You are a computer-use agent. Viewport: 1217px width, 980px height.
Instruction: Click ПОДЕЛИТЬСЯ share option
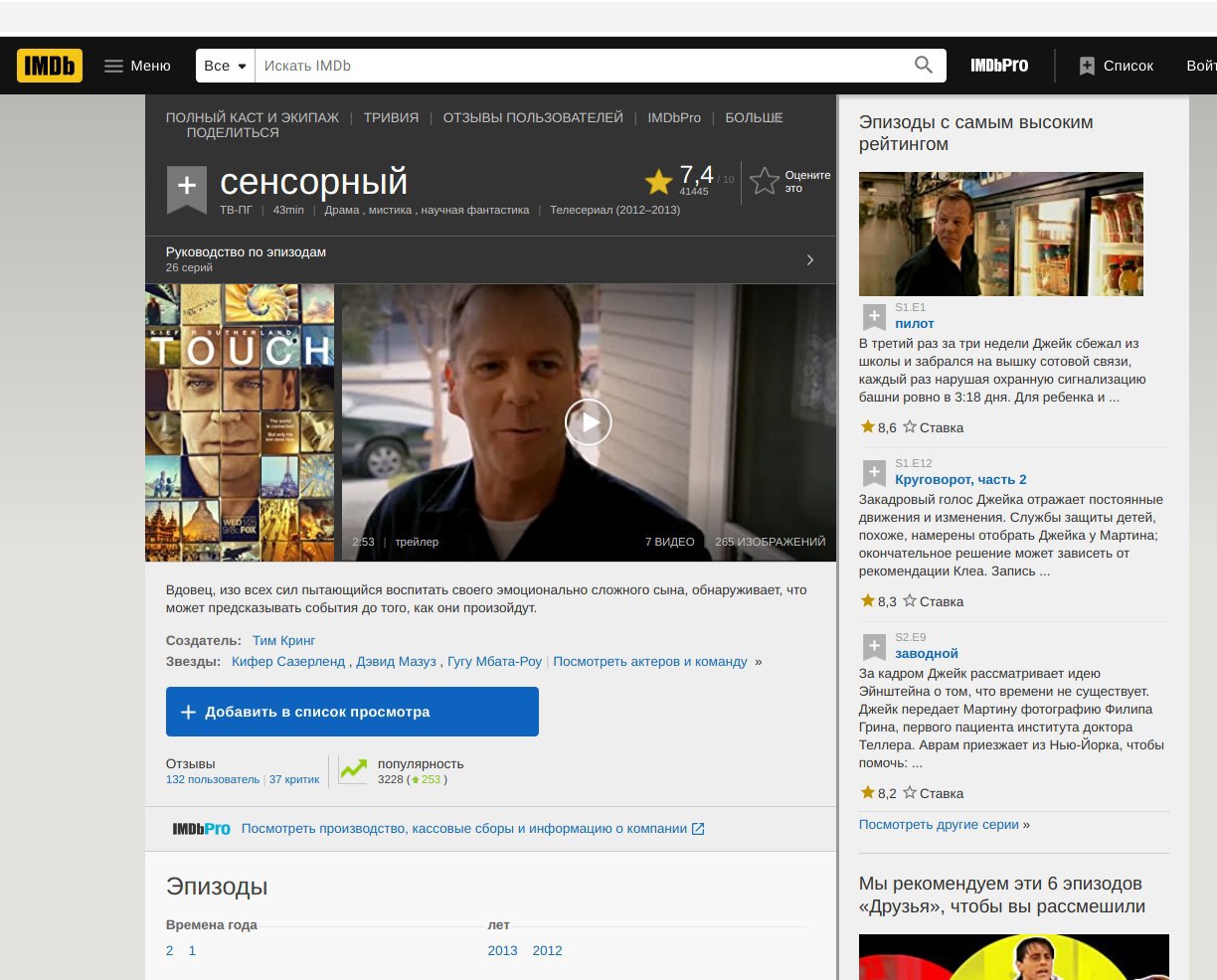pyautogui.click(x=233, y=132)
